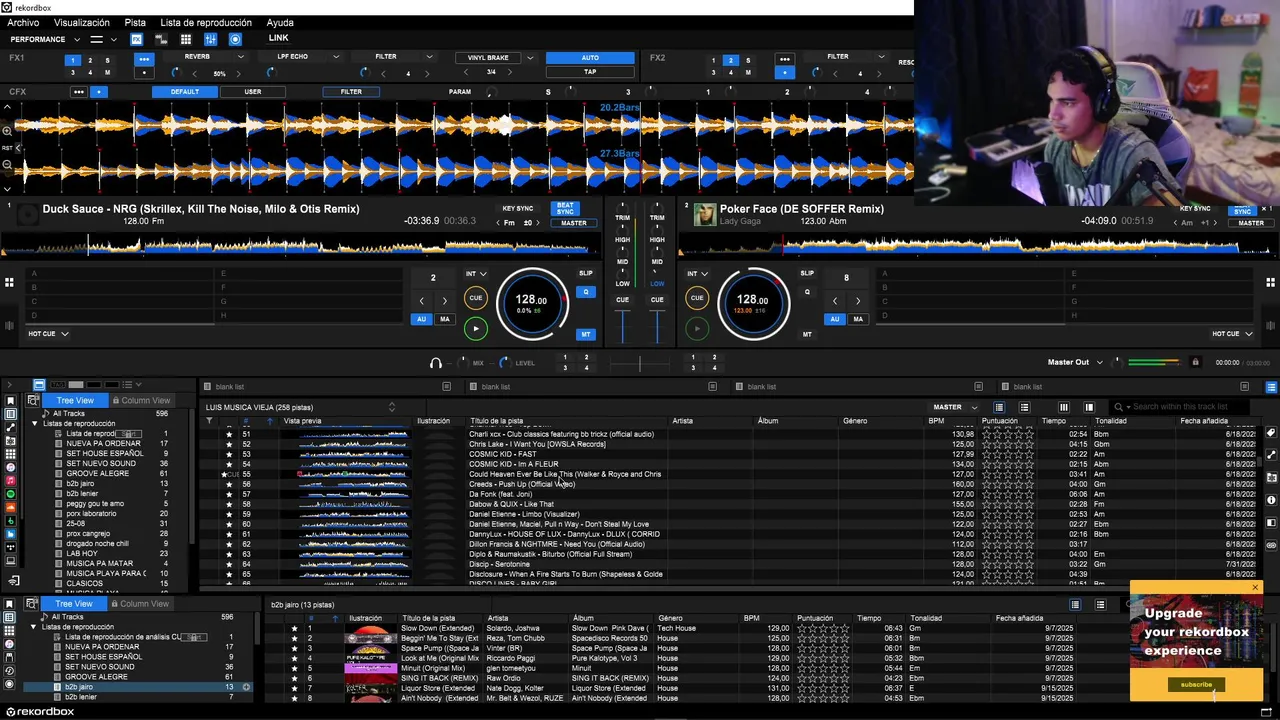
Task: Click the master record button
Action: coord(1195,362)
